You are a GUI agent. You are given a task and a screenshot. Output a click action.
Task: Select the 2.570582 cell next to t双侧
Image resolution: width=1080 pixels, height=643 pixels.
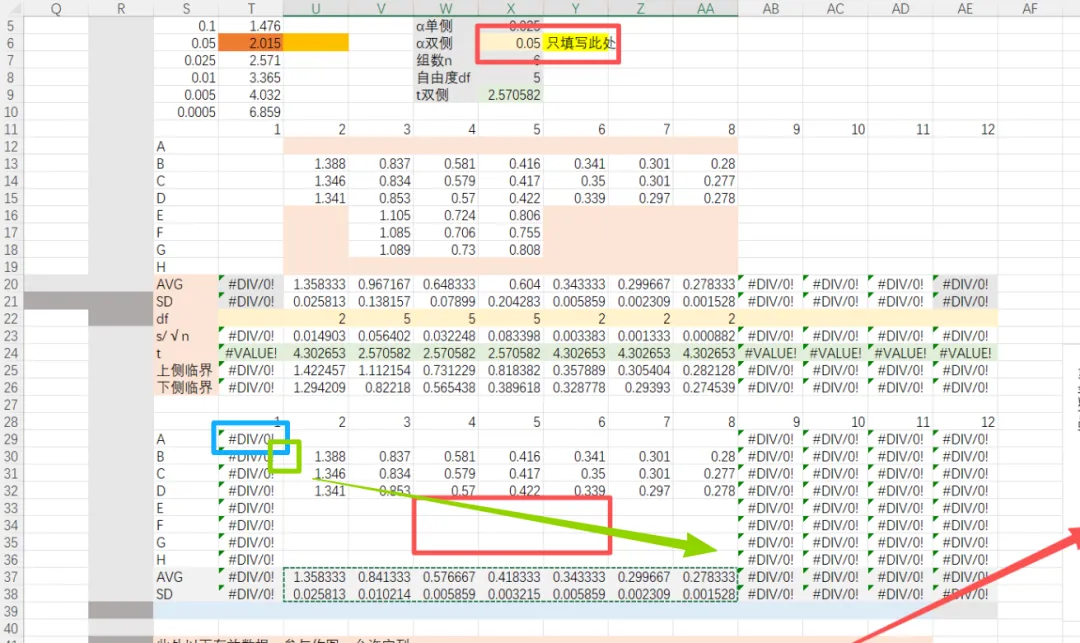tap(510, 95)
